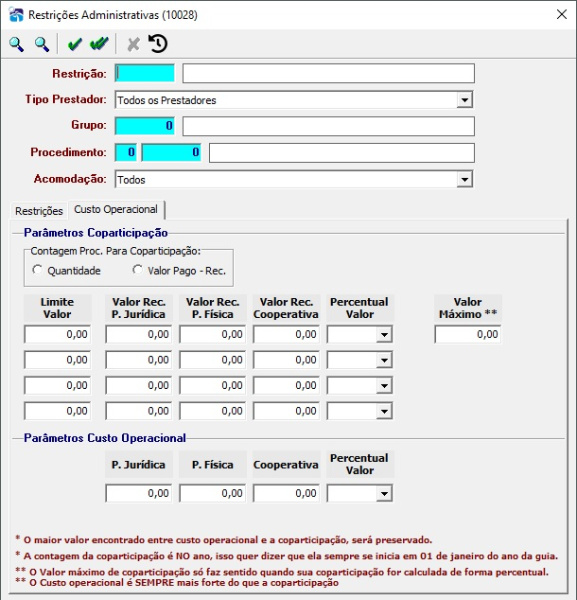Open first row Percentual Valor dropdown in Coparticipação
Image resolution: width=577 pixels, height=600 pixels.
[384, 335]
